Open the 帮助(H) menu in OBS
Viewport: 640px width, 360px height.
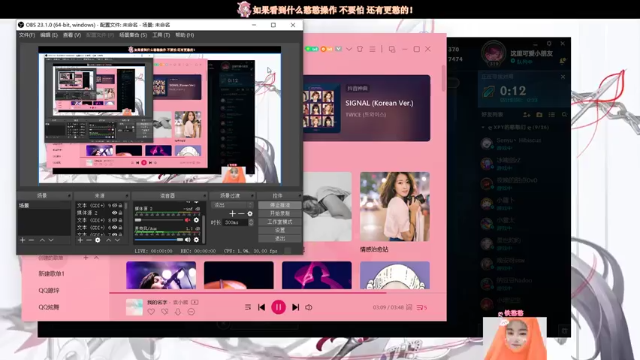pyautogui.click(x=184, y=35)
